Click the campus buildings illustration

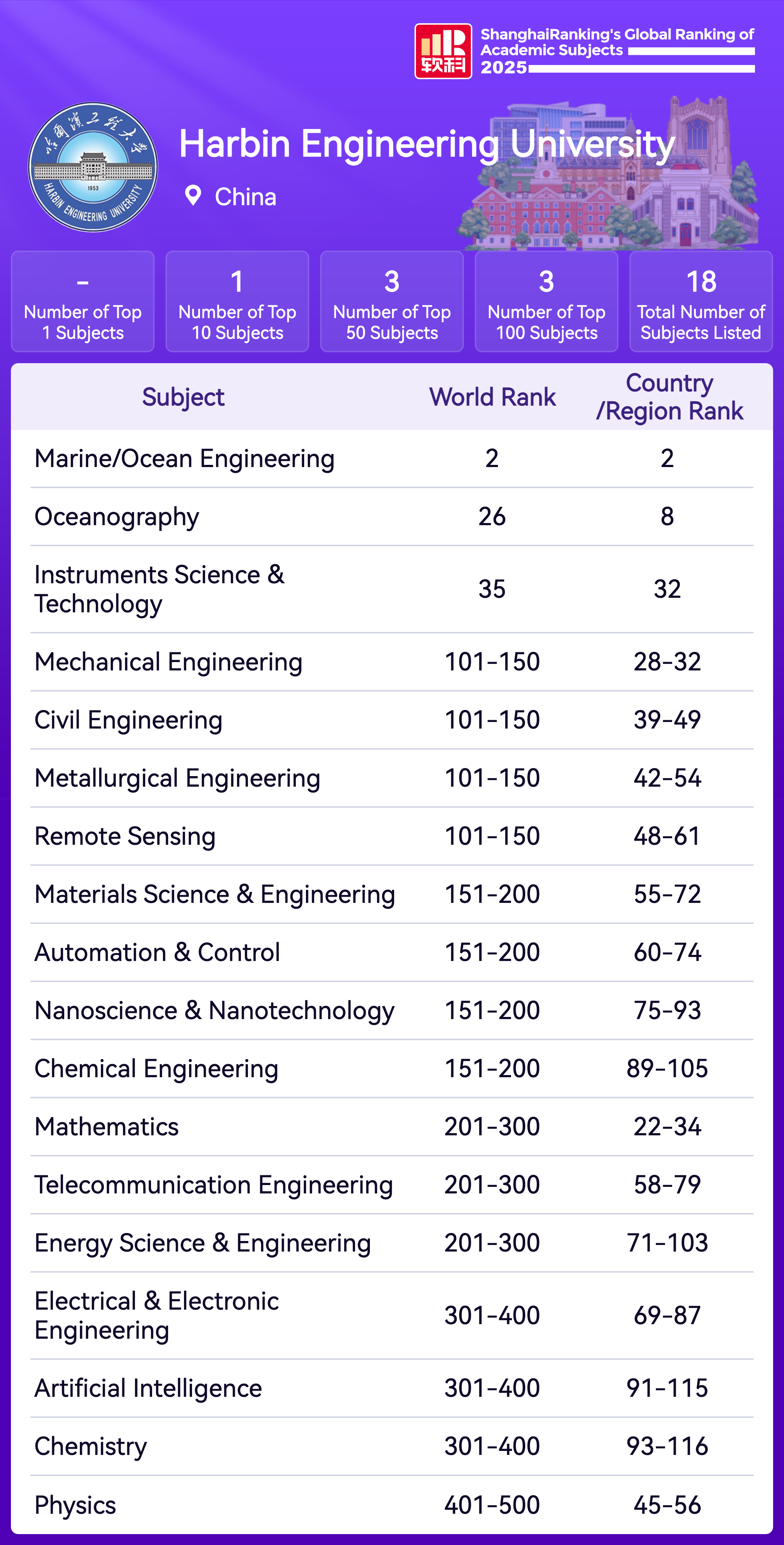pyautogui.click(x=611, y=180)
